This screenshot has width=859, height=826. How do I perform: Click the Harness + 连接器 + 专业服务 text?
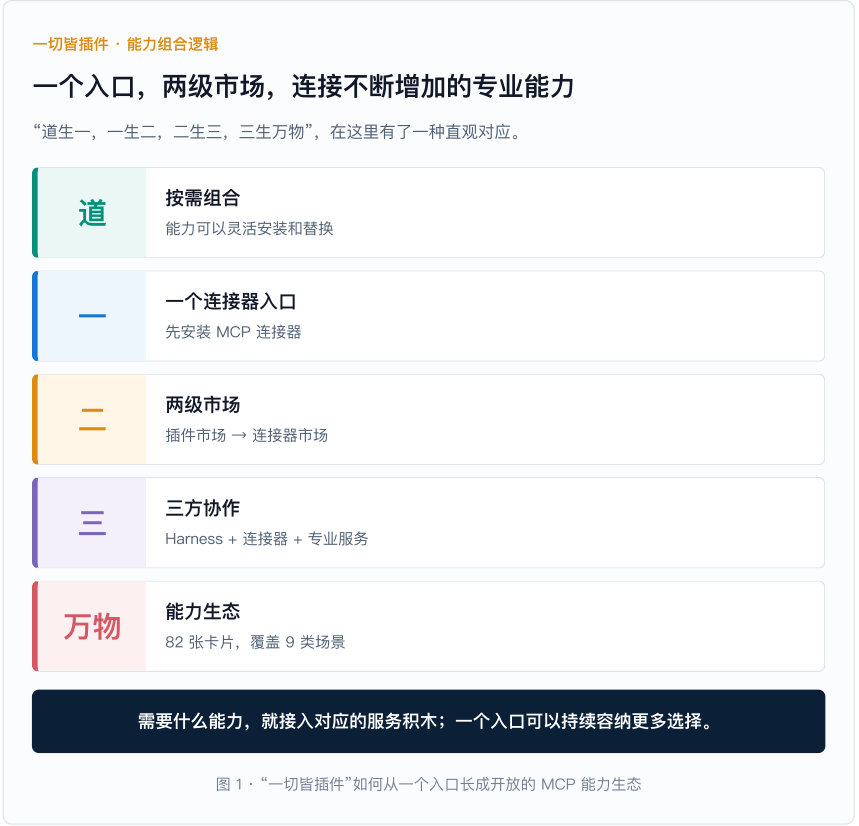267,539
